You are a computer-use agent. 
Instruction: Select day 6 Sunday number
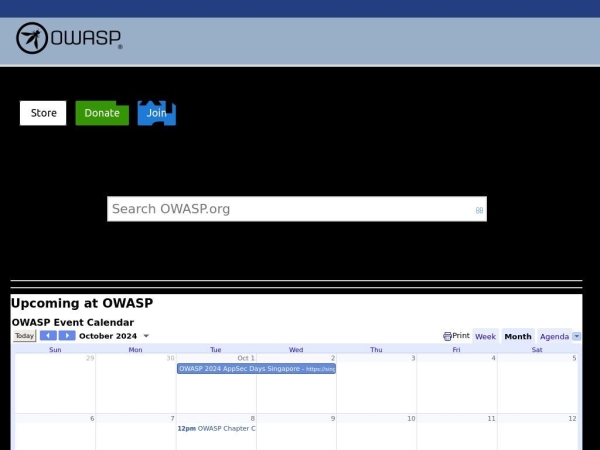[92, 419]
